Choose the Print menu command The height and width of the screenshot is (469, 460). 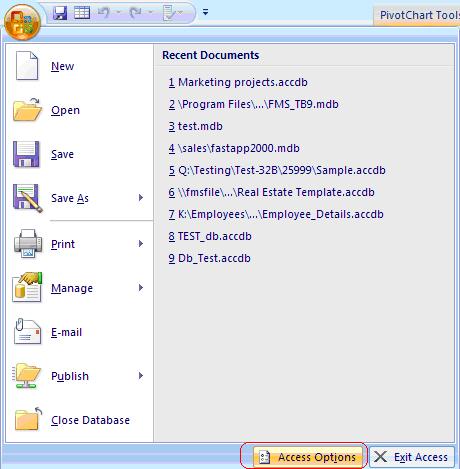(79, 244)
